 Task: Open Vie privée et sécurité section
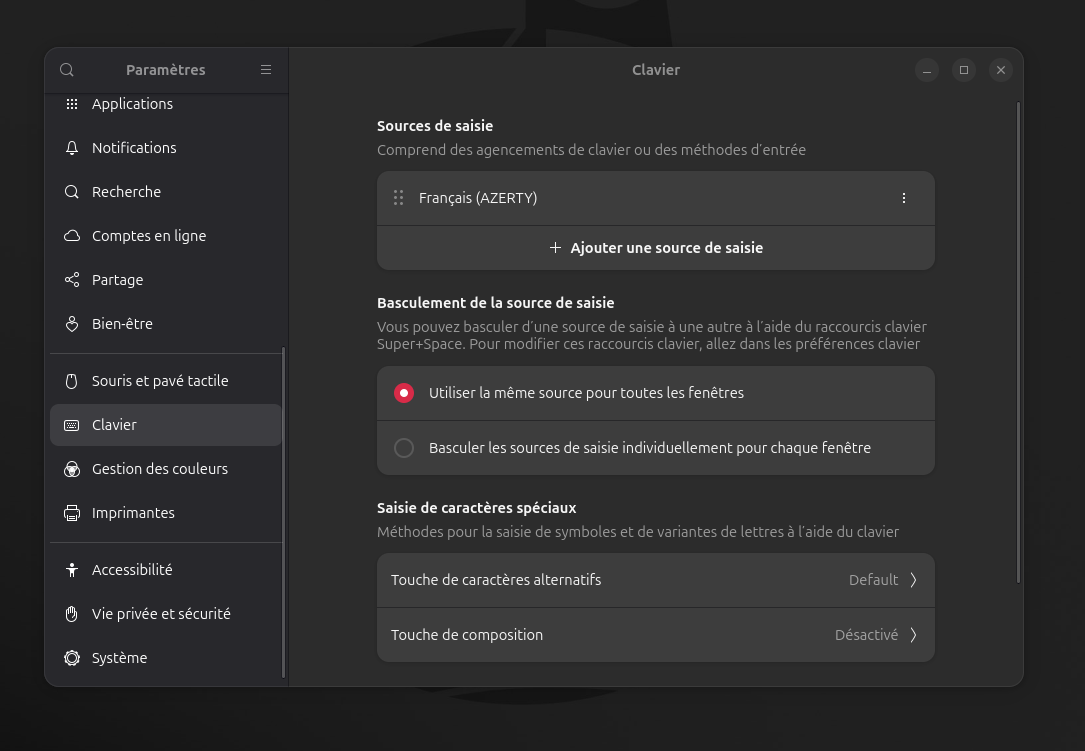161,614
